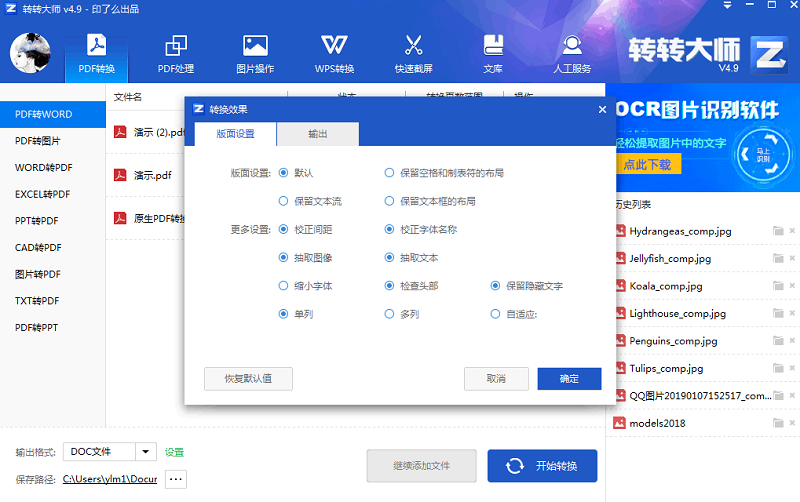
Task: Toggle the 检查头部 option
Action: point(389,286)
